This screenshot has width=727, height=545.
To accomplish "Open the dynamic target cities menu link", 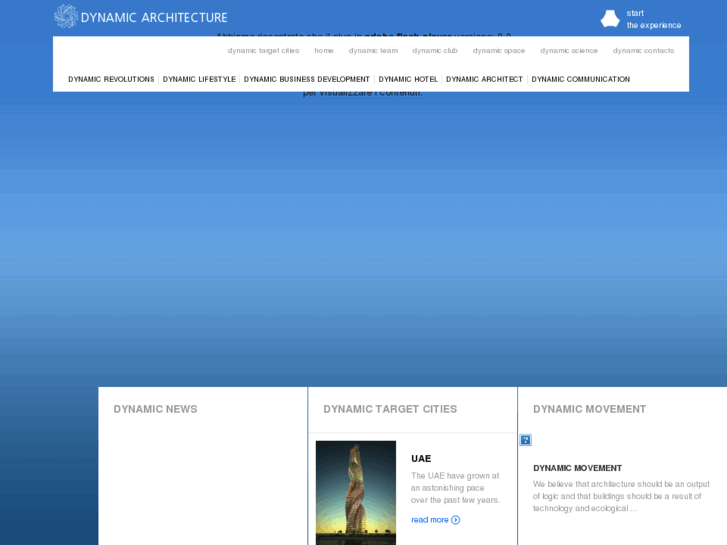I will (x=263, y=51).
